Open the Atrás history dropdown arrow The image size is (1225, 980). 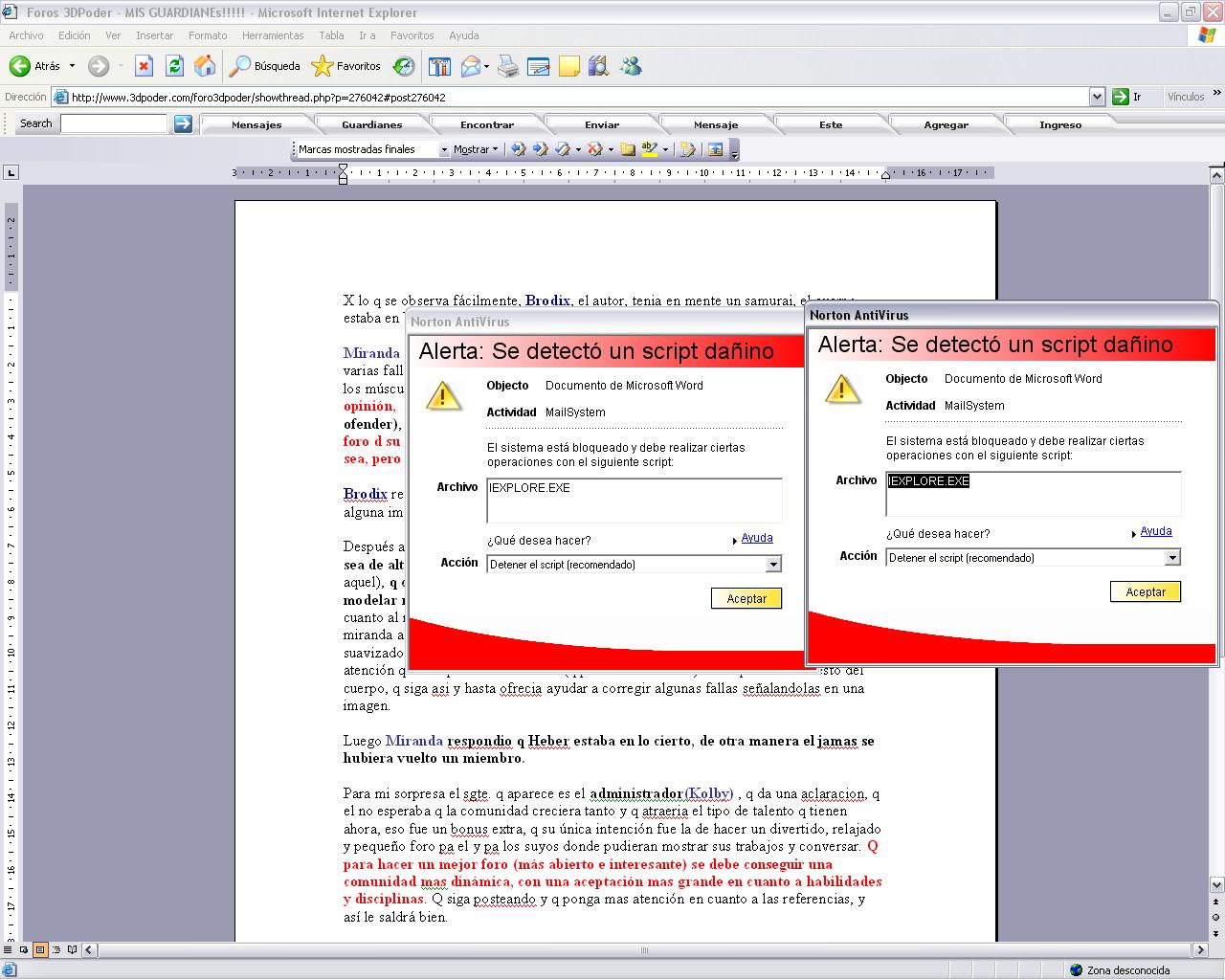coord(72,66)
